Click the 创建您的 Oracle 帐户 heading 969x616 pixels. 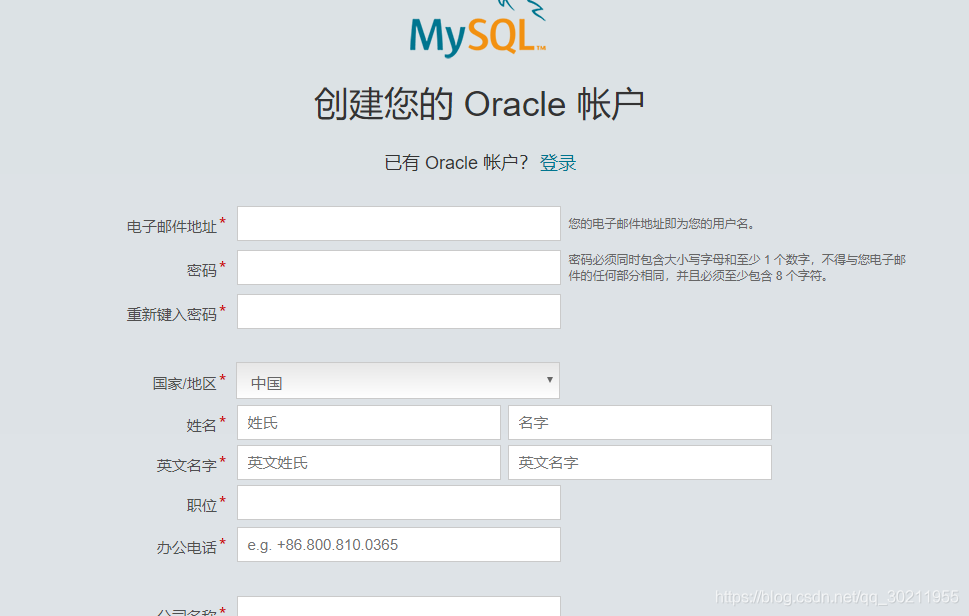click(x=479, y=103)
